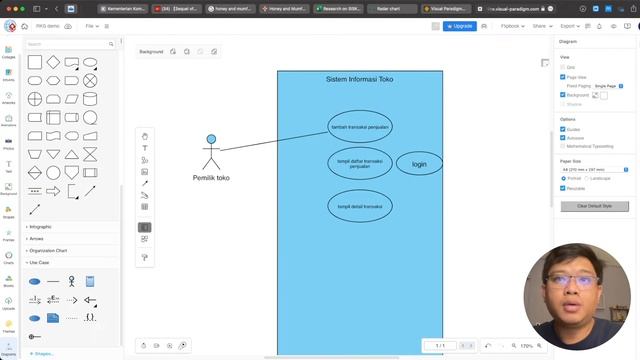Image resolution: width=640 pixels, height=360 pixels.
Task: Open the Flipbook dropdown
Action: tap(512, 26)
